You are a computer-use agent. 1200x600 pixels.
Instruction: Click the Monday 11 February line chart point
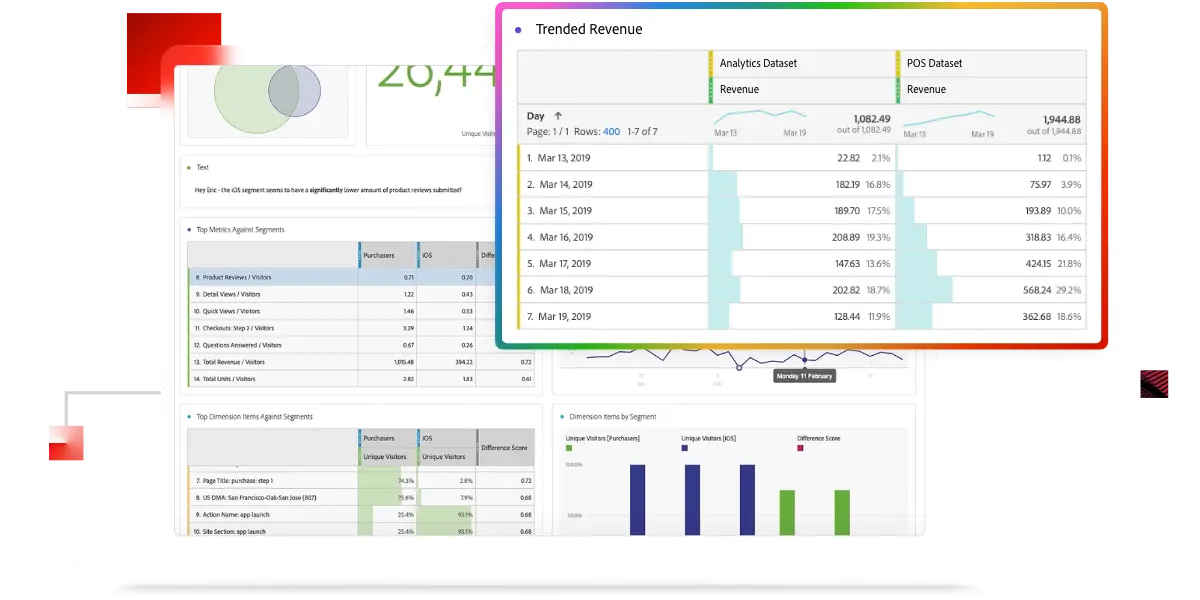click(803, 359)
